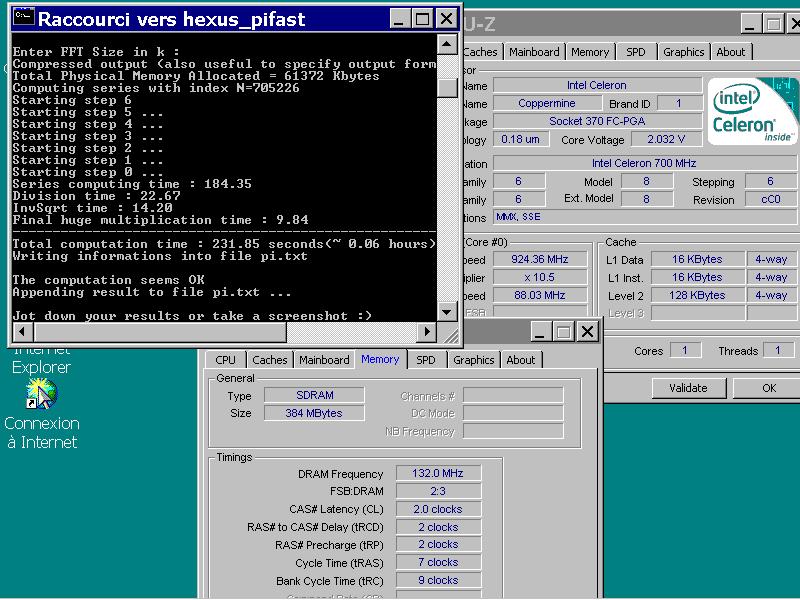The width and height of the screenshot is (800, 600).
Task: Open the Memory tab in the back CPU-Z window
Action: 590,52
